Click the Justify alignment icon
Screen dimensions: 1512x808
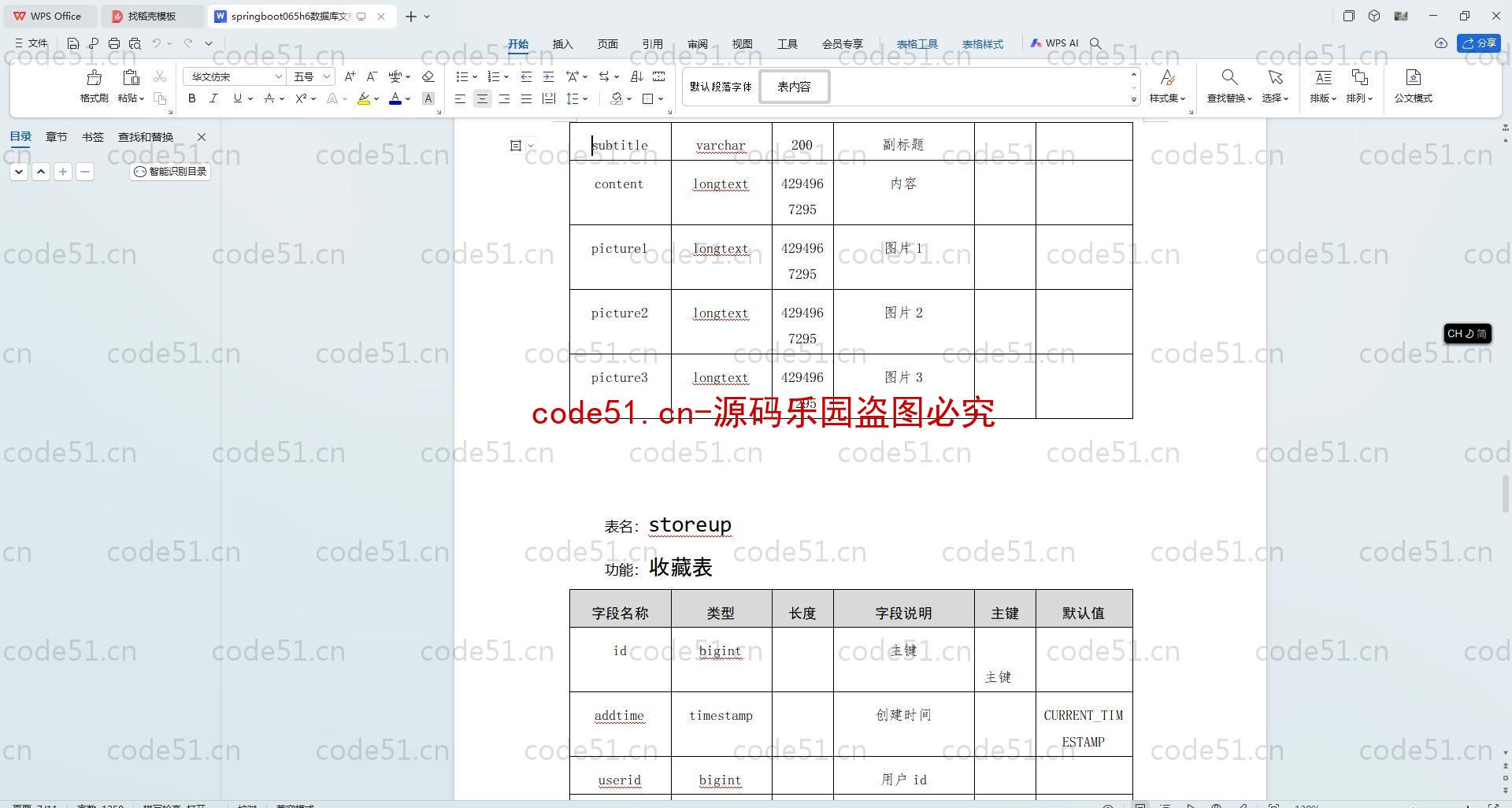point(526,98)
